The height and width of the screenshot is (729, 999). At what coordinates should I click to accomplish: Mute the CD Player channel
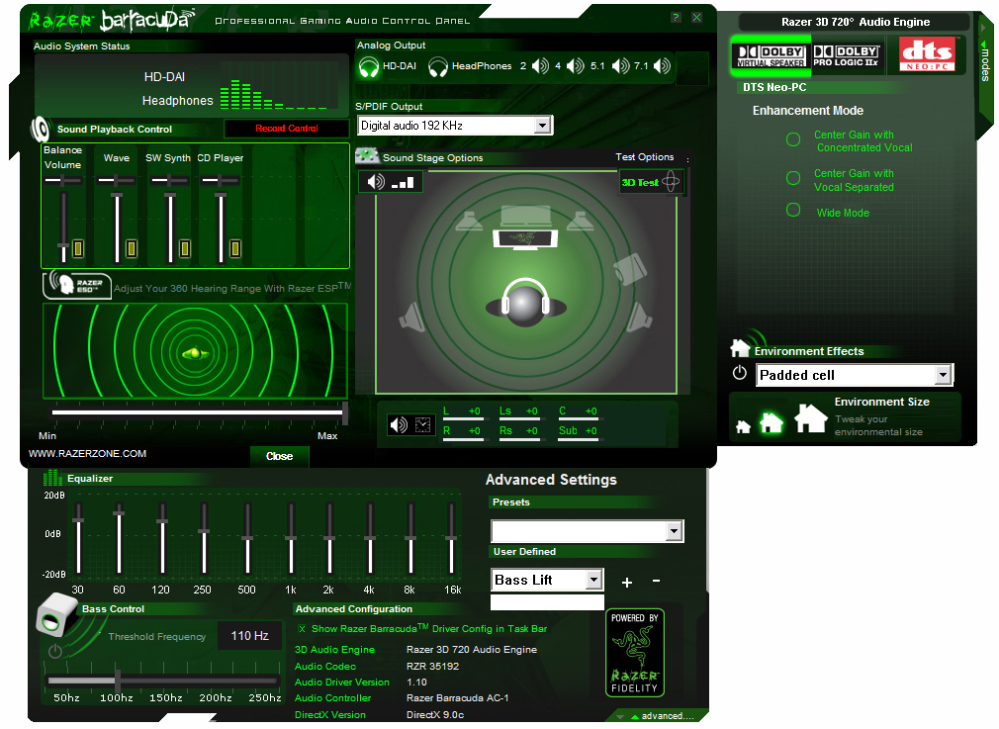point(235,248)
